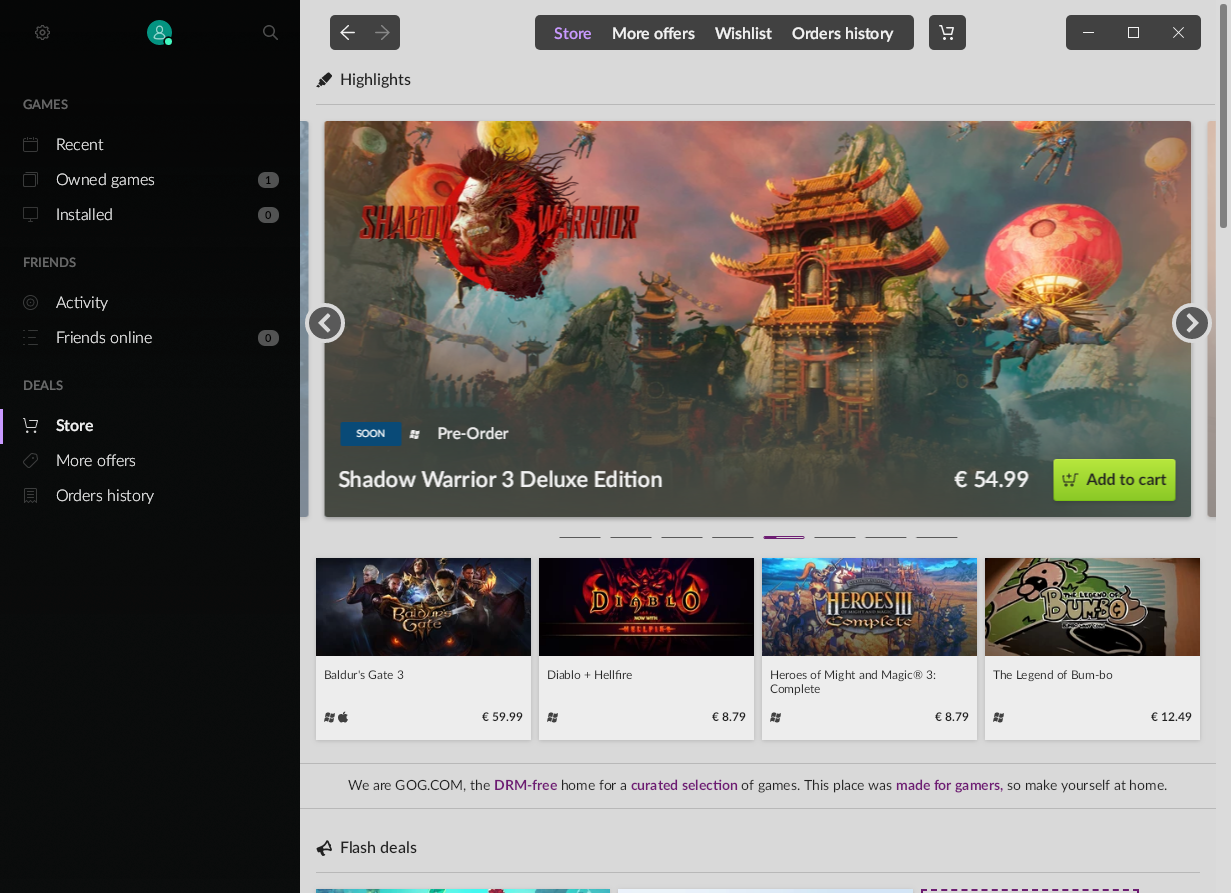Select the last carousel slide indicator
1231x893 pixels.
[x=937, y=537]
